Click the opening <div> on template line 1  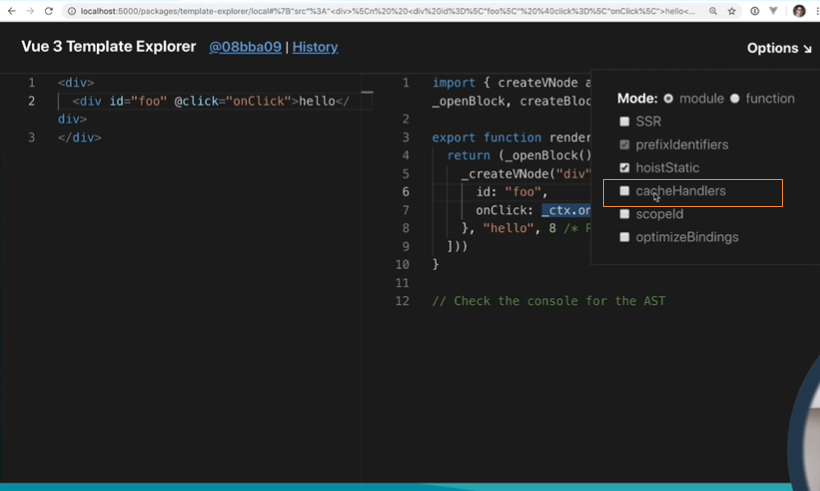[76, 83]
